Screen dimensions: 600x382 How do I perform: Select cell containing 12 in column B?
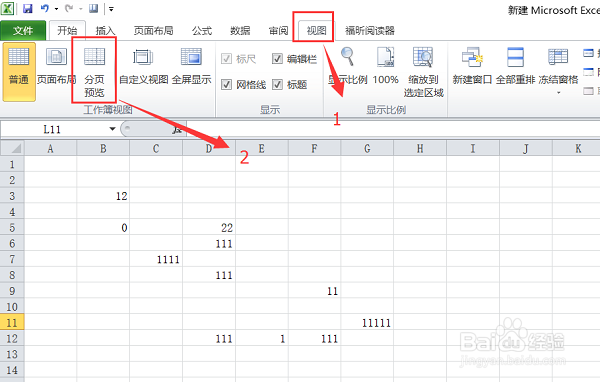coord(103,196)
